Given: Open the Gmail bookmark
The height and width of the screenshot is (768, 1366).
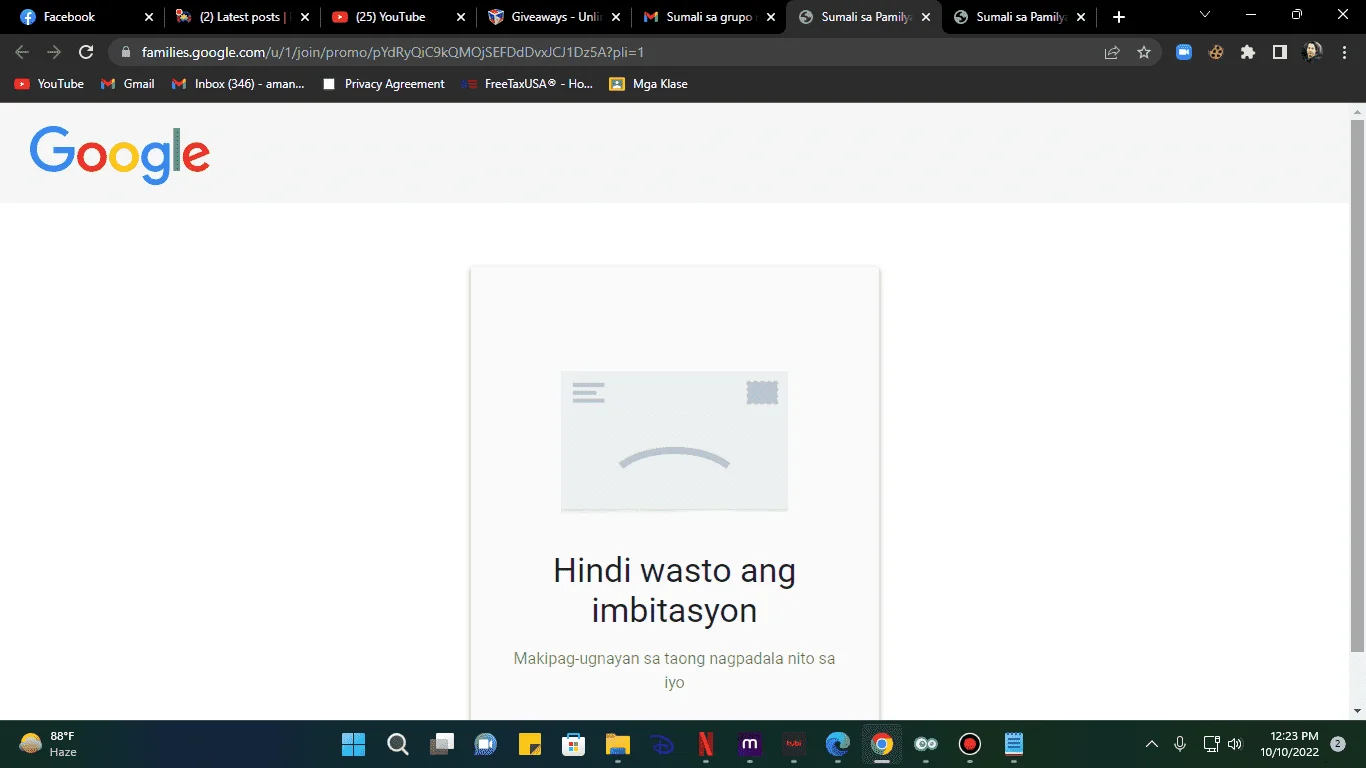Looking at the screenshot, I should [128, 84].
